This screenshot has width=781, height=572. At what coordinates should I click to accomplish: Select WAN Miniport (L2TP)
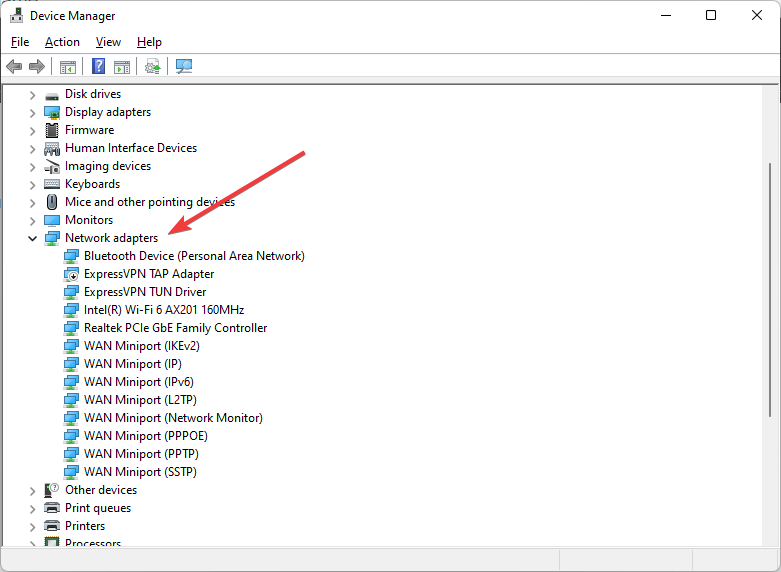click(140, 399)
